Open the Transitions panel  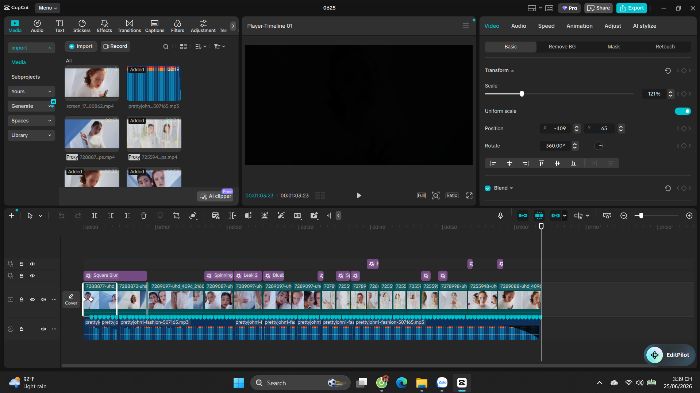(x=129, y=26)
